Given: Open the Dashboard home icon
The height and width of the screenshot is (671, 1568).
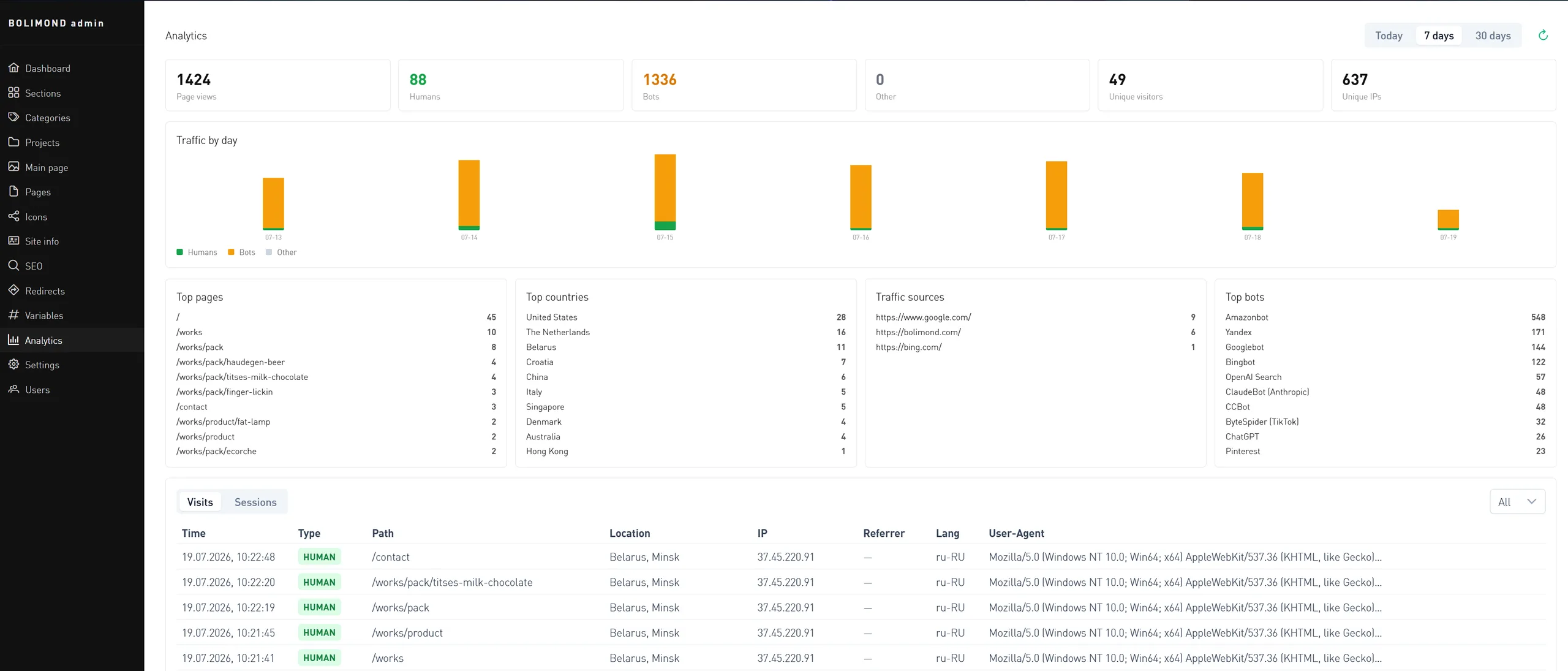Looking at the screenshot, I should 13,68.
